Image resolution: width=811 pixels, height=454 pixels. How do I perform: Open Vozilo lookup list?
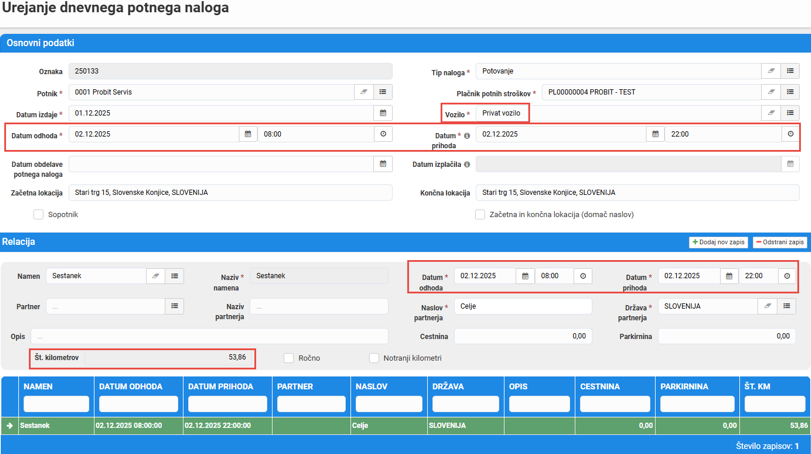tap(790, 113)
